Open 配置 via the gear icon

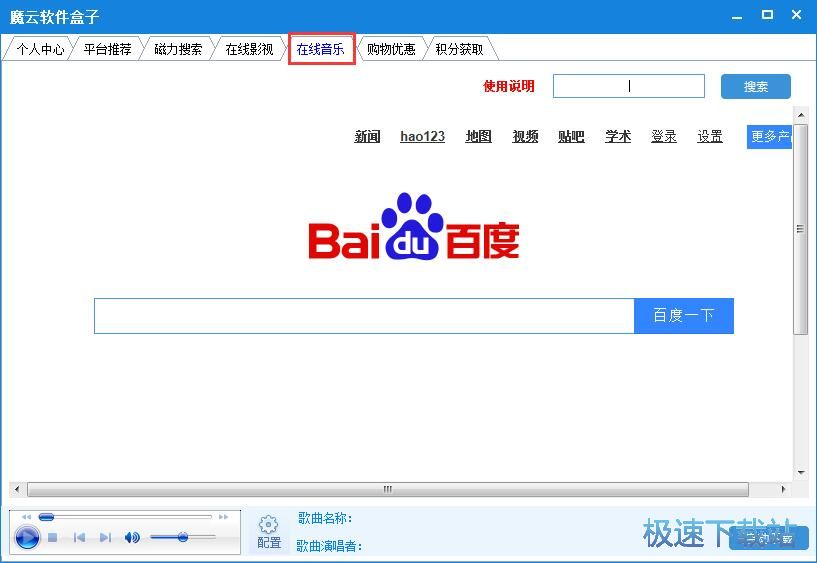pos(269,524)
